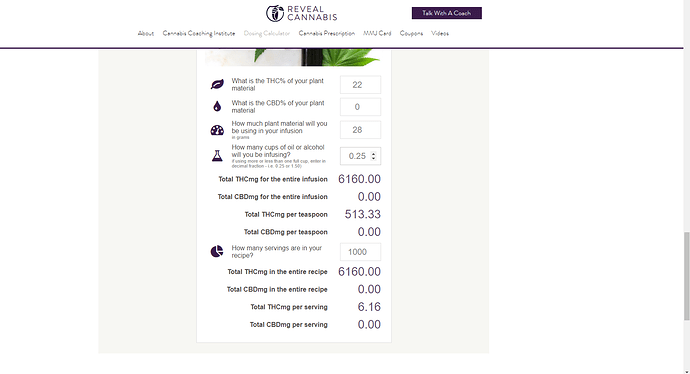Click the 'Total CBDmg in the entire recipe' label
This screenshot has width=690, height=374.
tap(277, 289)
